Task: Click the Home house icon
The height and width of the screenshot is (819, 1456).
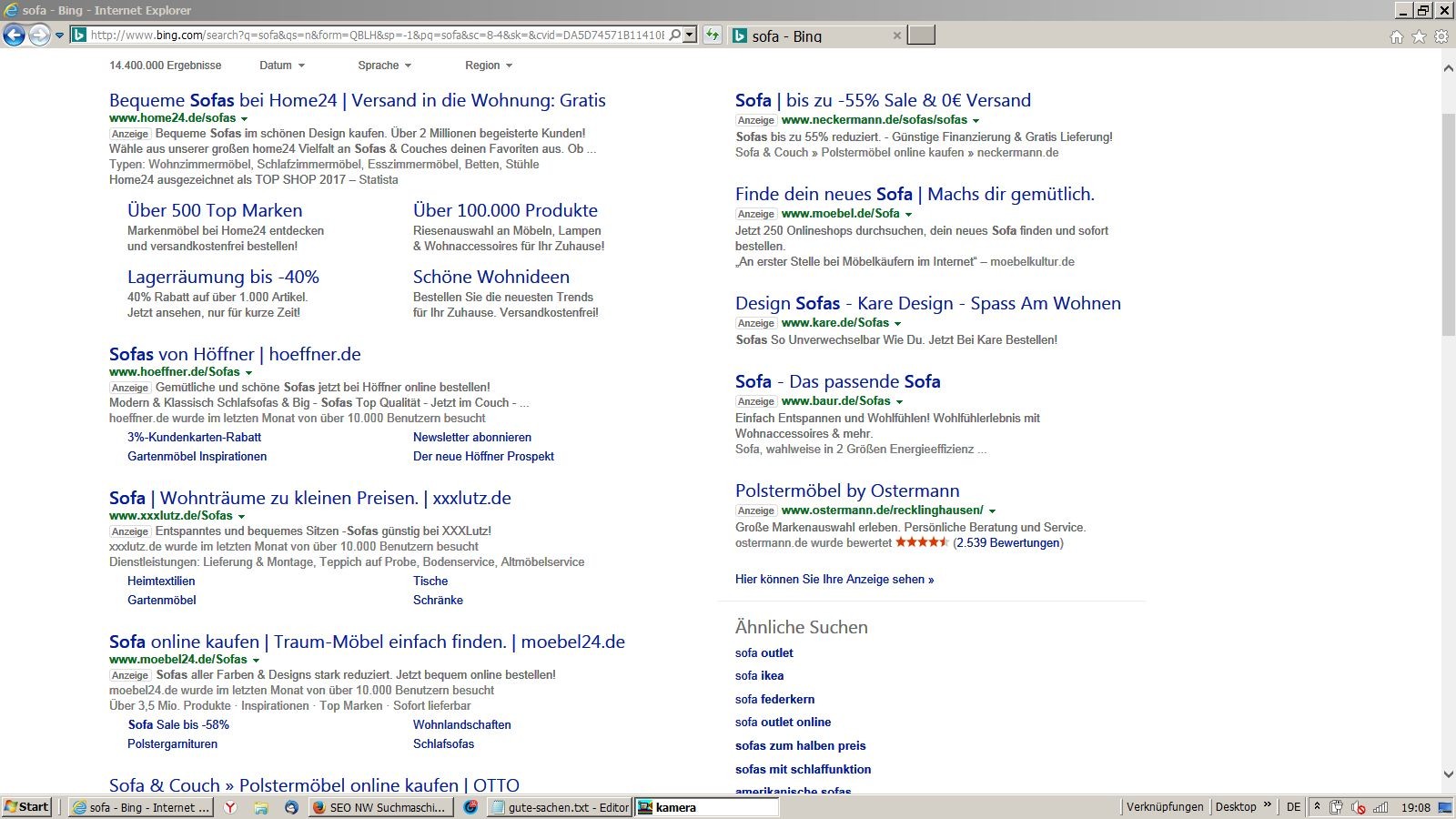Action: 1397,36
